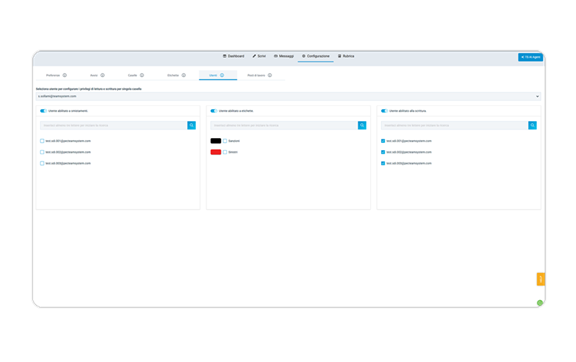Open the user selection dropdown

pyautogui.click(x=288, y=96)
